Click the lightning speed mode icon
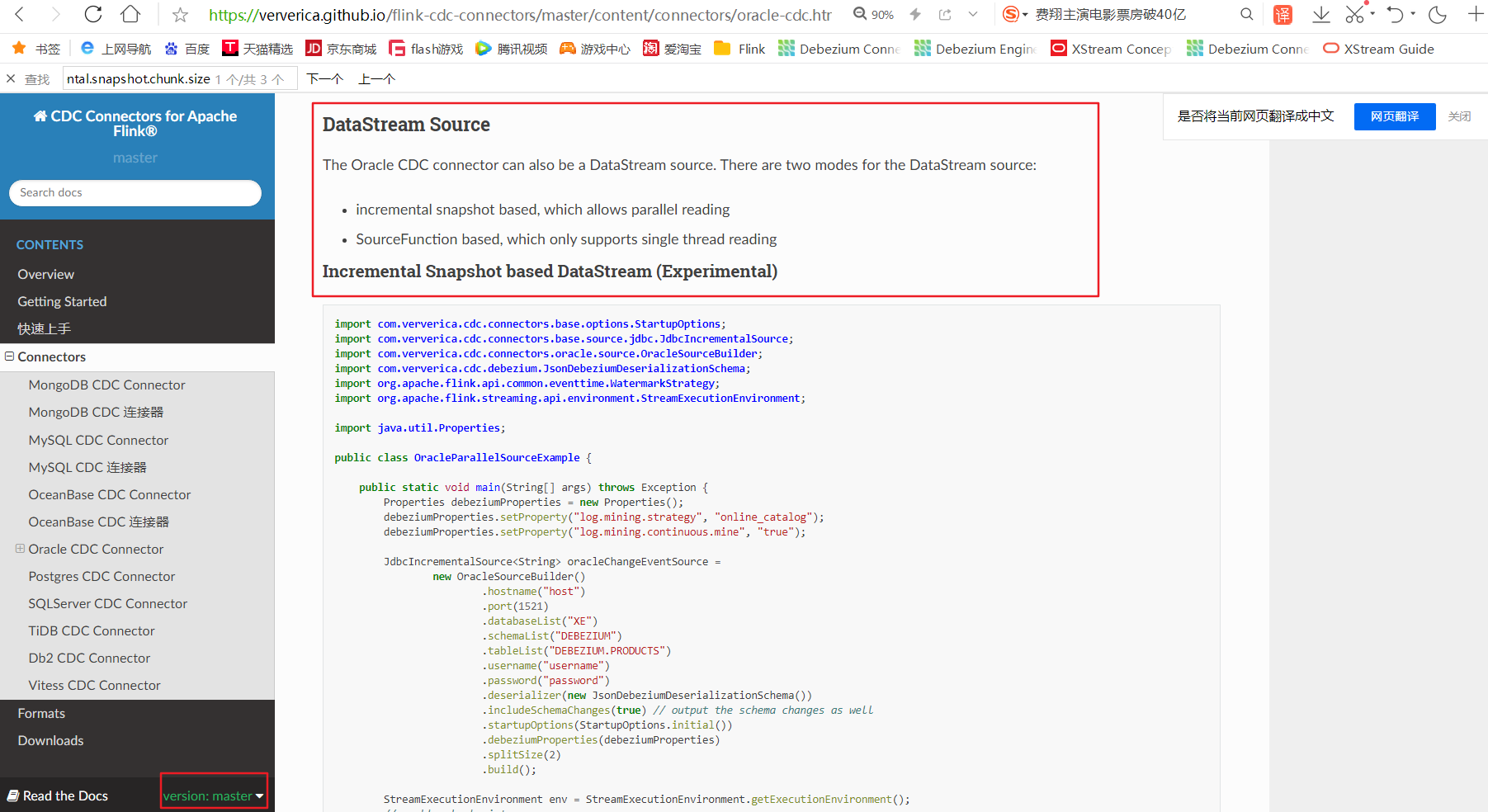Screen dimensions: 1488x812 coord(915,14)
